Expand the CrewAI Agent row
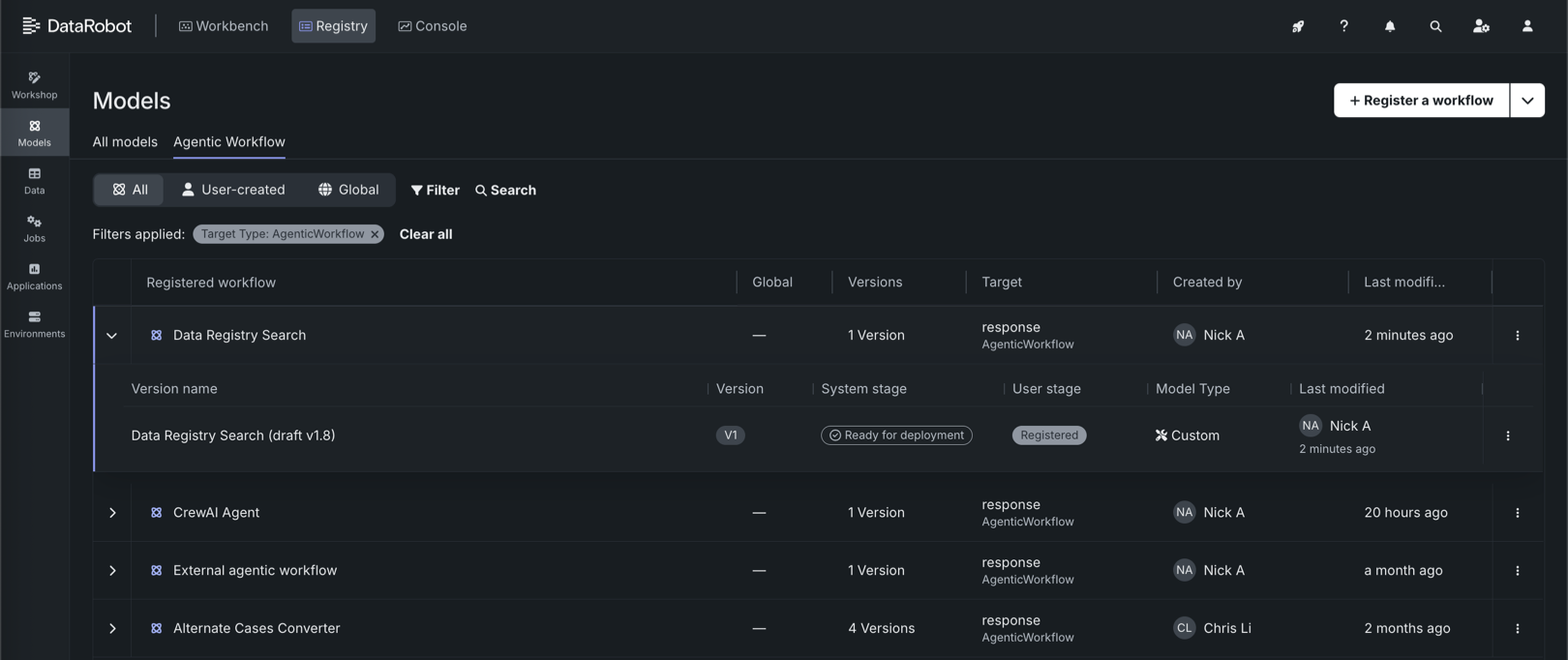The image size is (1568, 660). (112, 513)
